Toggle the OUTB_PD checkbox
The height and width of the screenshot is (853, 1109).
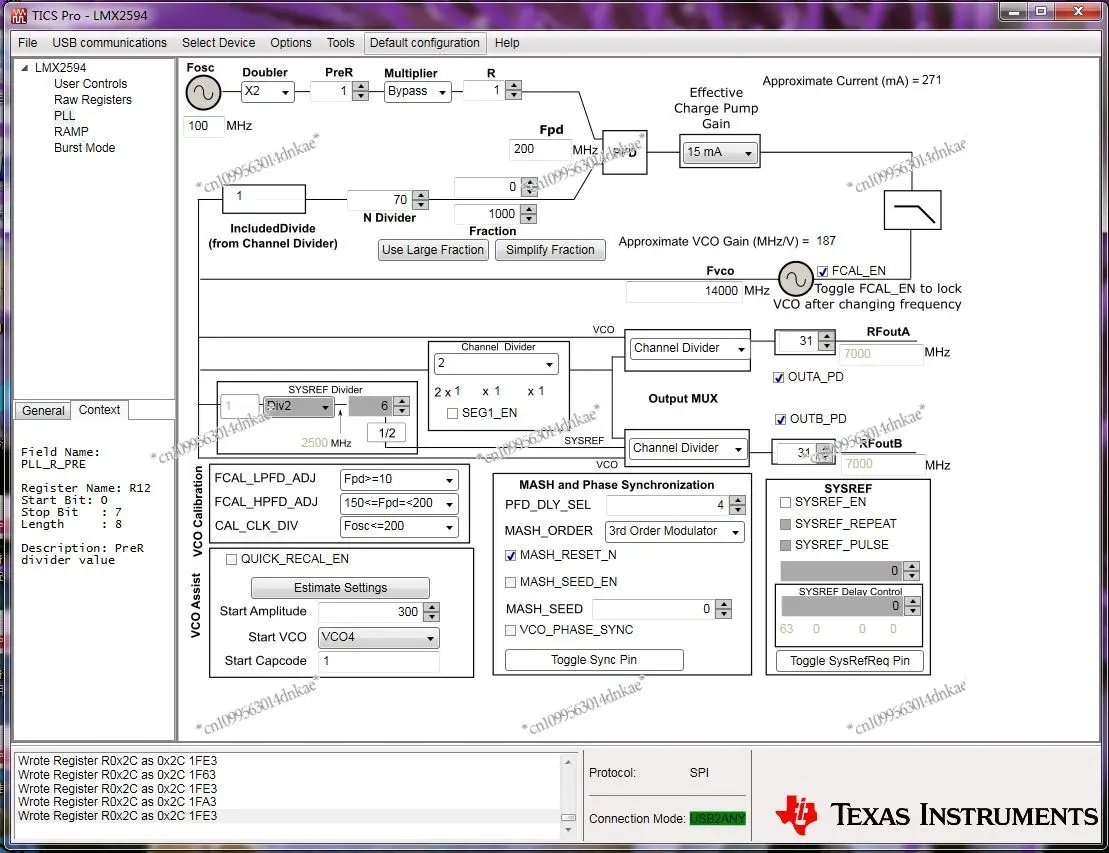pyautogui.click(x=781, y=419)
